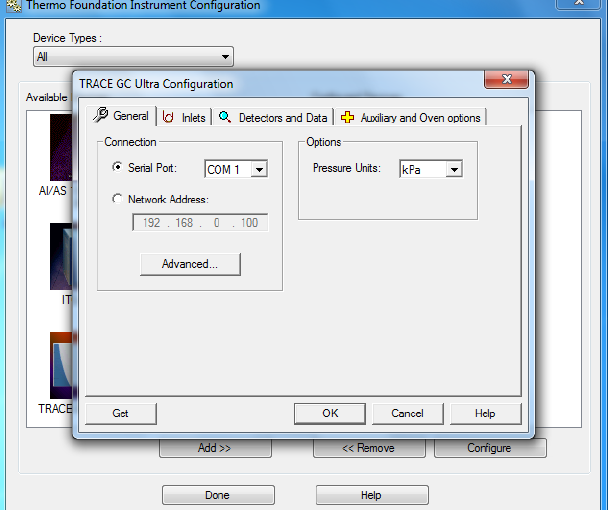Open the Device Types dropdown
This screenshot has height=510, width=608.
tap(133, 57)
